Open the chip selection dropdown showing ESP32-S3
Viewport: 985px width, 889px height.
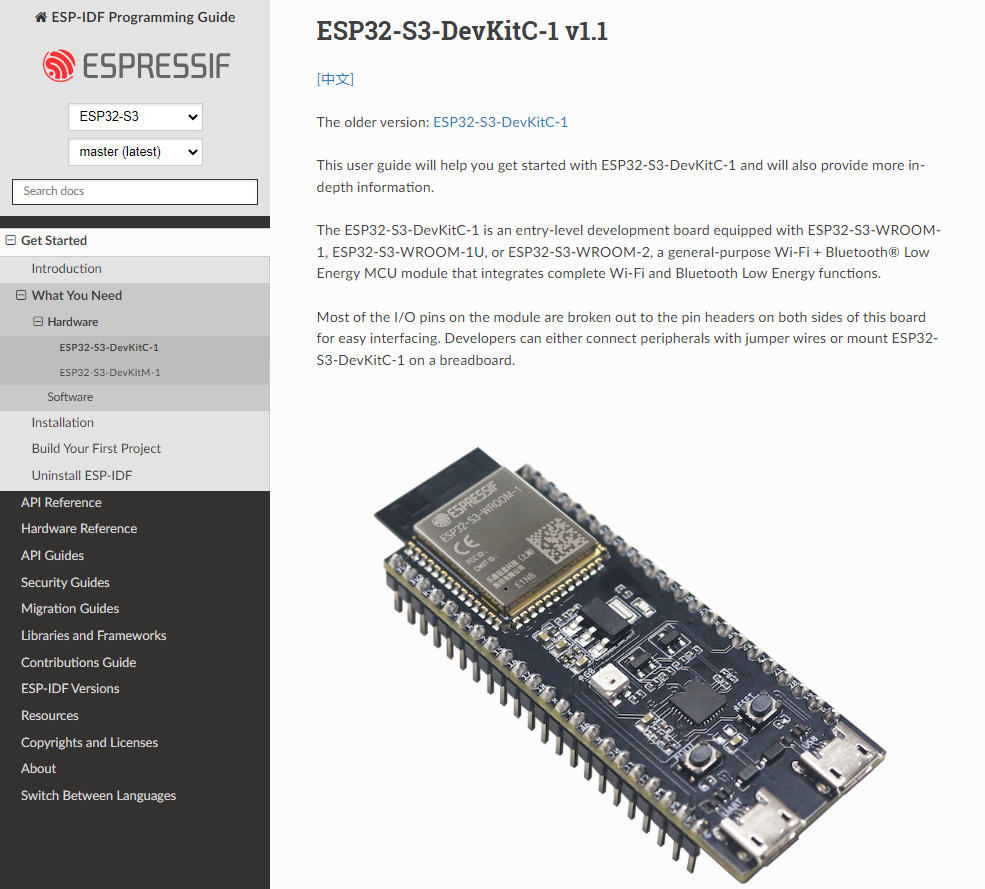(134, 116)
